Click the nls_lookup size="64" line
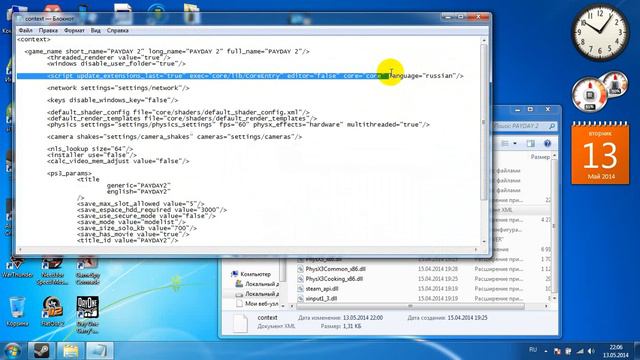The width and height of the screenshot is (640, 360). pyautogui.click(x=90, y=149)
